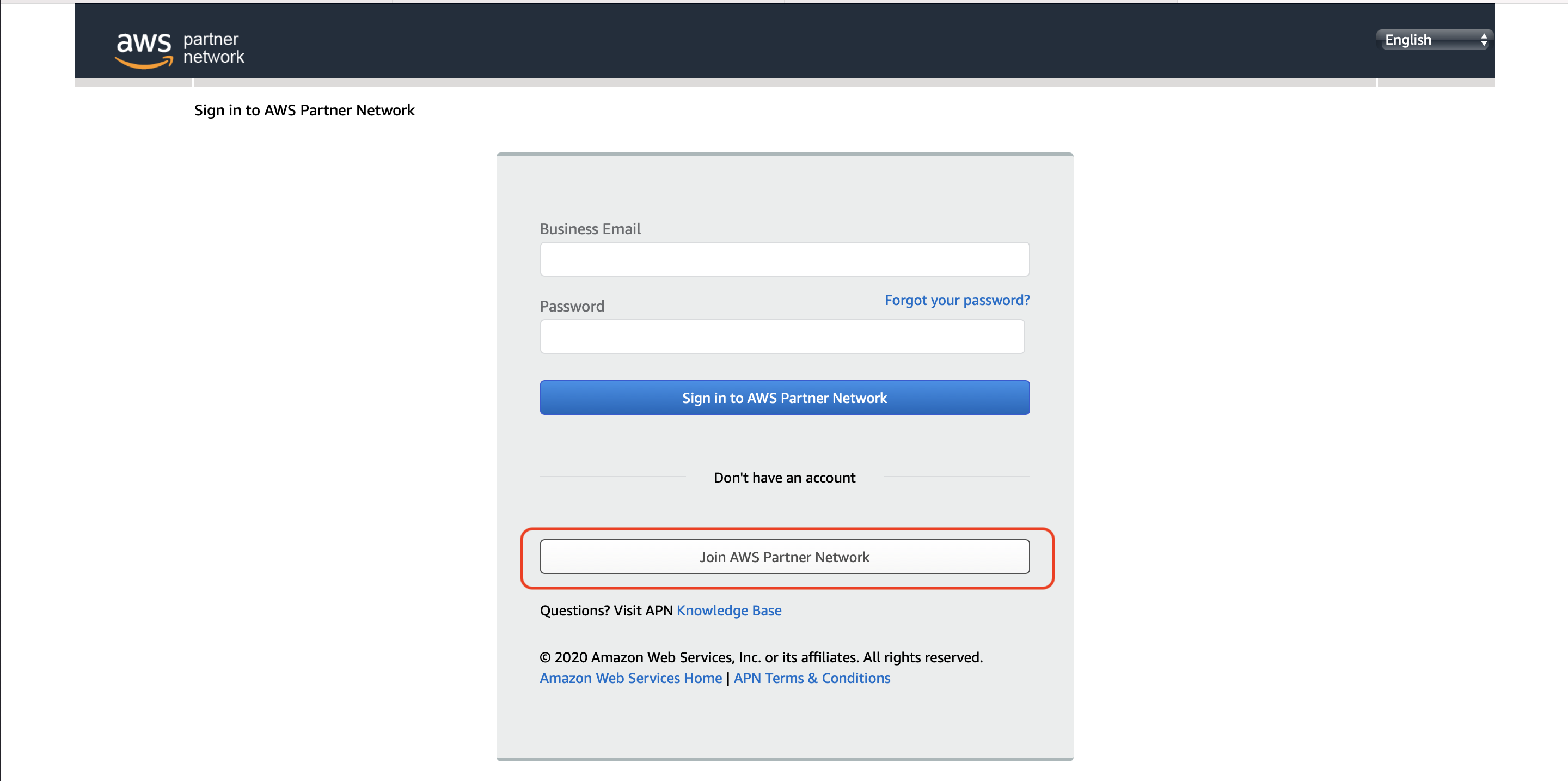Click the 2020 Amazon Web Services copyright text
Image resolution: width=1568 pixels, height=781 pixels.
click(x=761, y=657)
